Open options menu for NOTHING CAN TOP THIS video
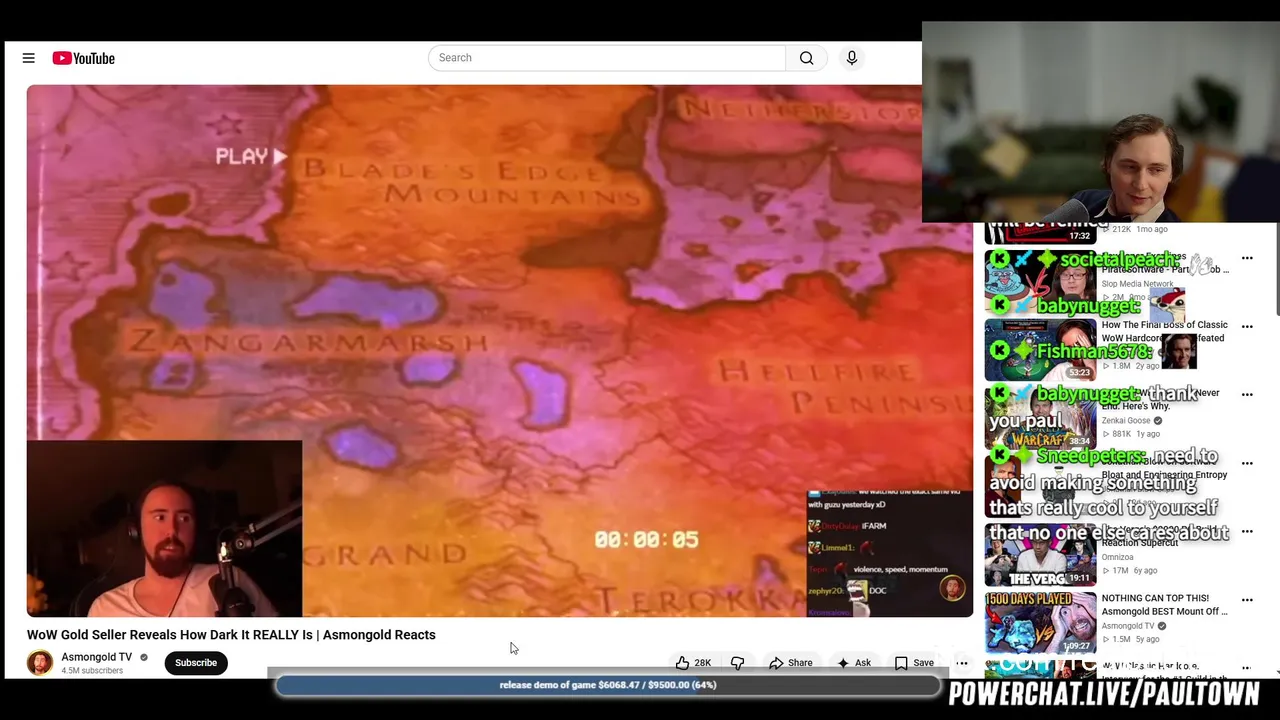 (1247, 600)
